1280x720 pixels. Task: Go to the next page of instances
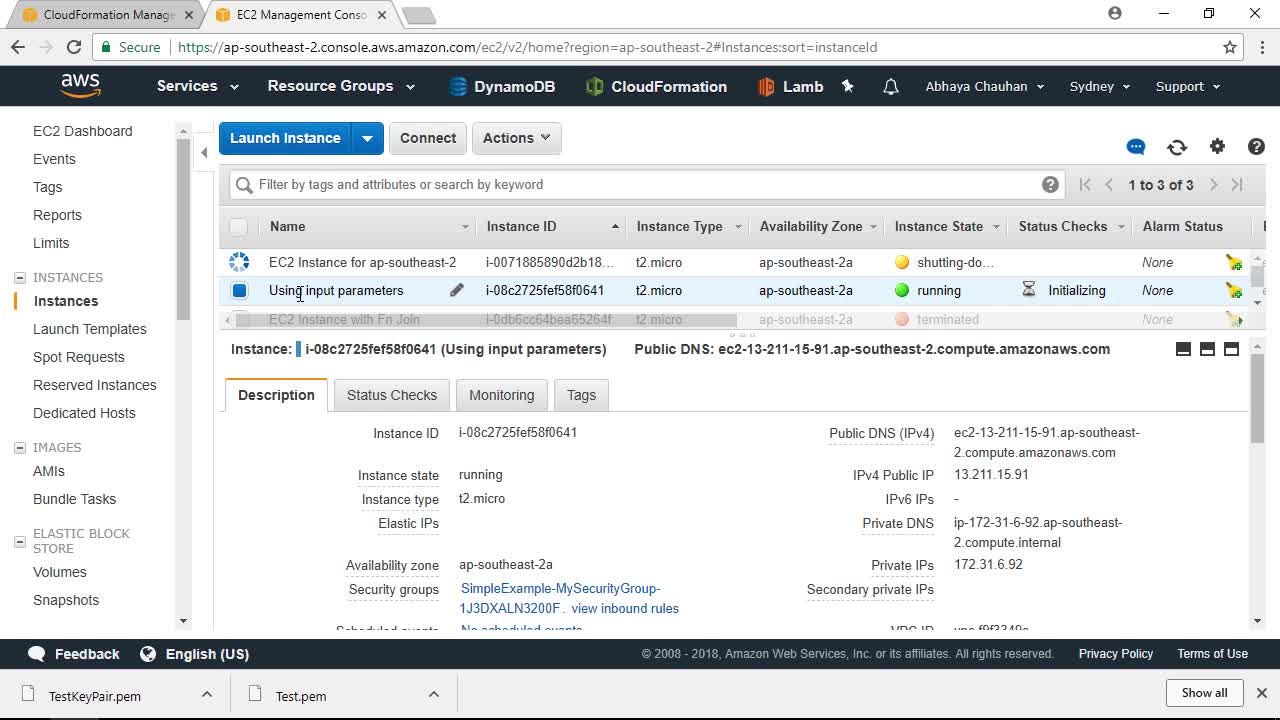[x=1213, y=185]
